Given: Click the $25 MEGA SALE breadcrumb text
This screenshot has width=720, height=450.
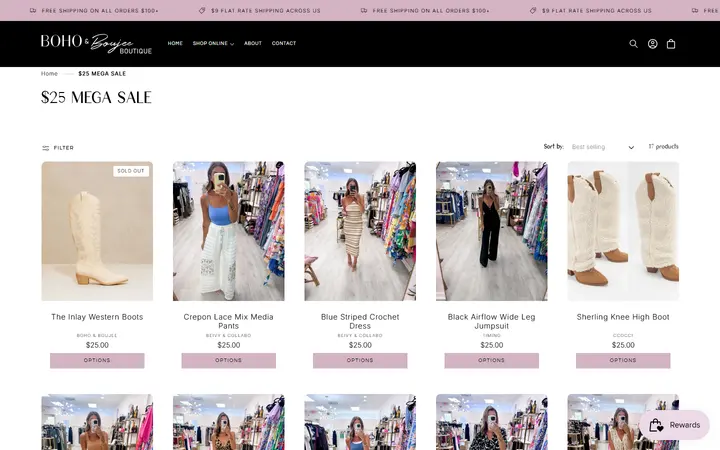Looking at the screenshot, I should pos(102,73).
